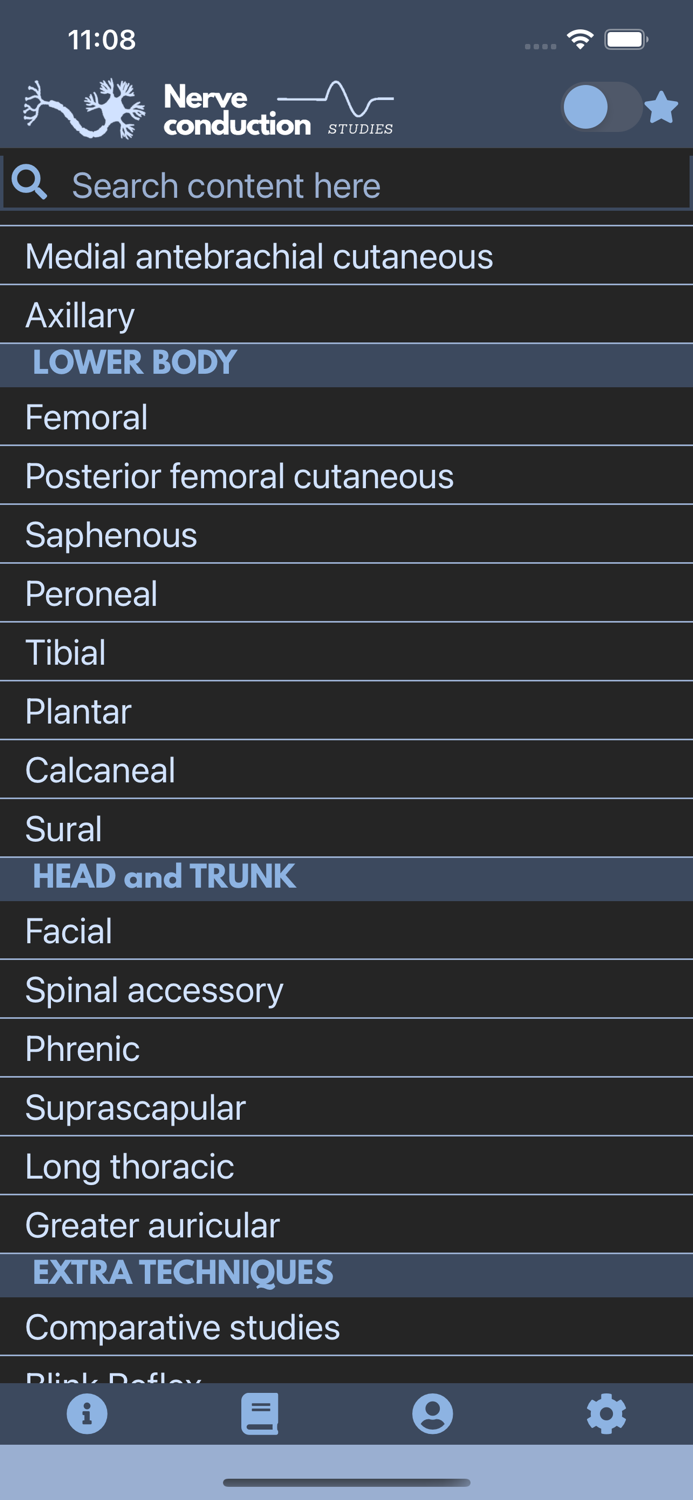Tap the neuron app logo

85,108
